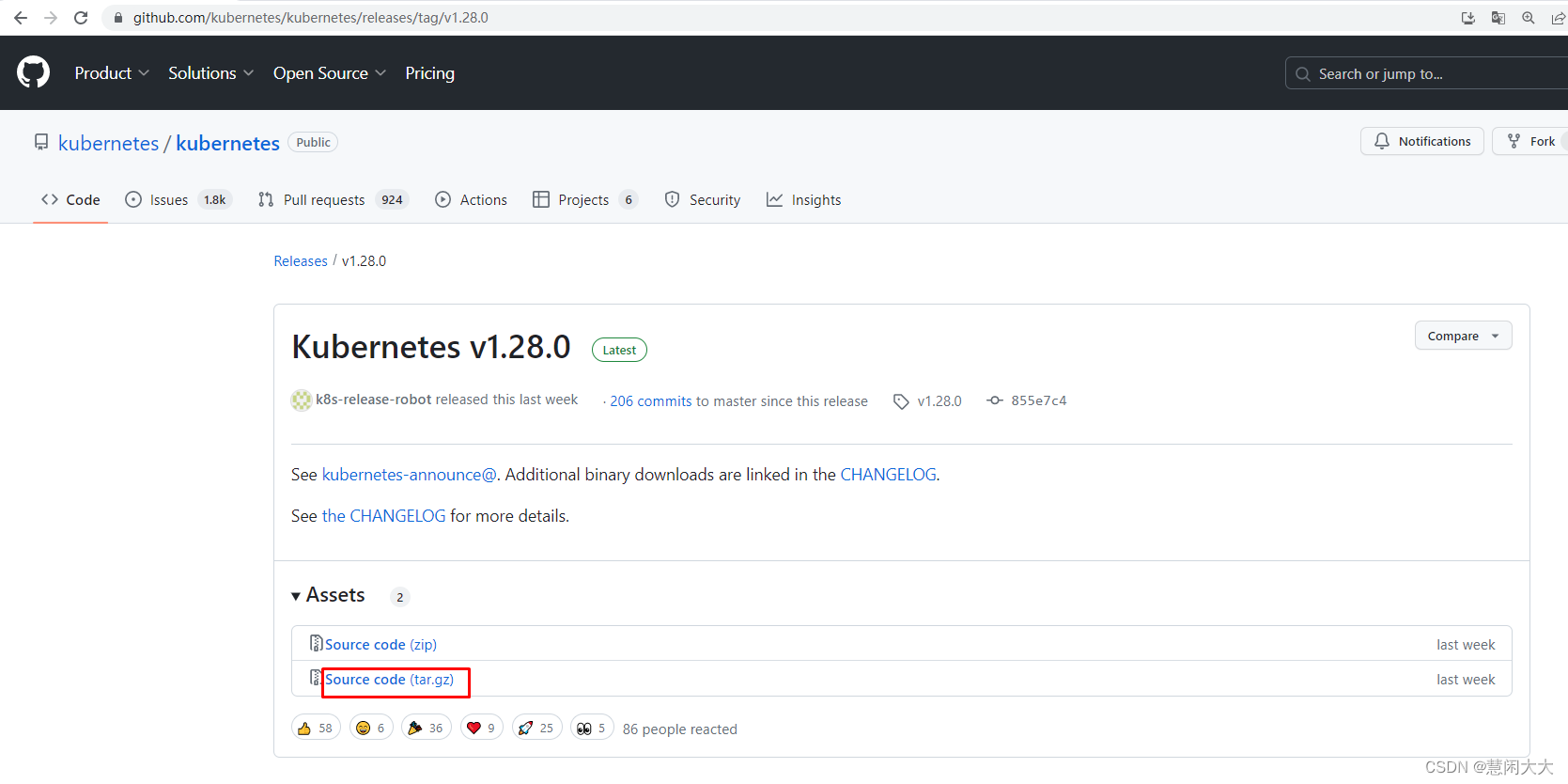Fork the kubernetes repository

tap(1531, 141)
